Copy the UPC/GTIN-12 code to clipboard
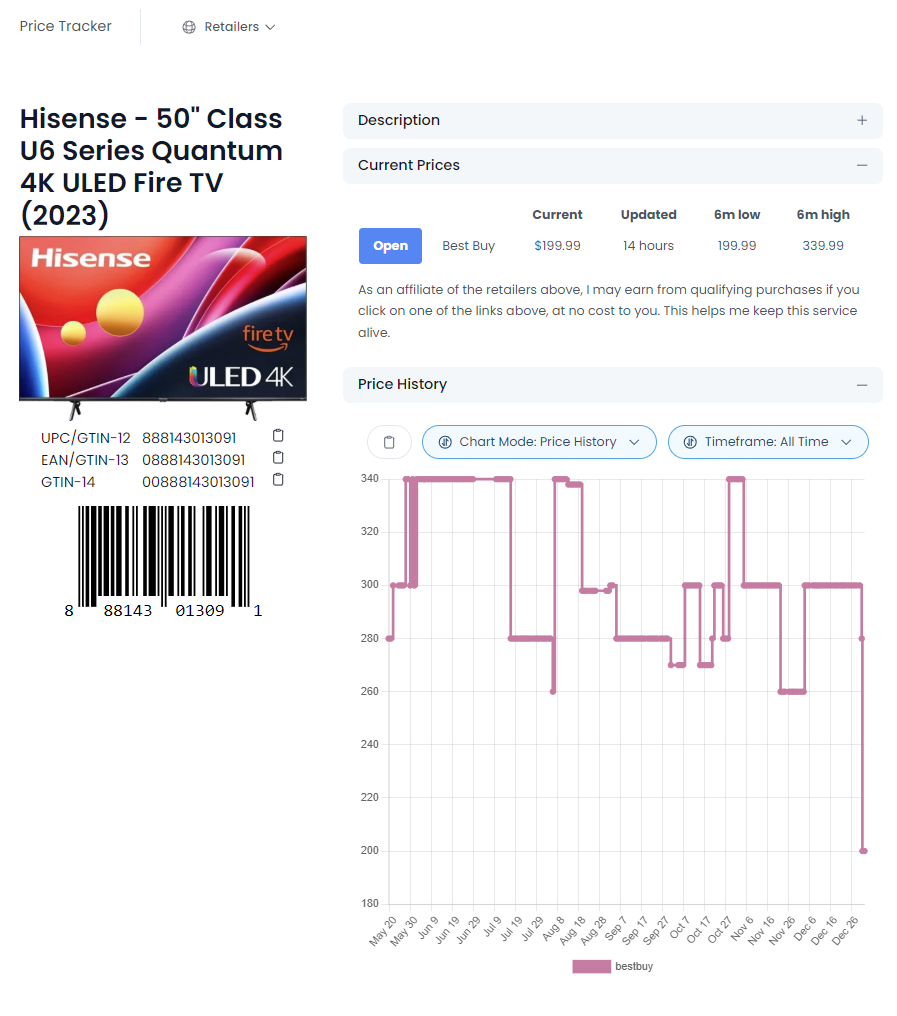897x1016 pixels. 279,436
